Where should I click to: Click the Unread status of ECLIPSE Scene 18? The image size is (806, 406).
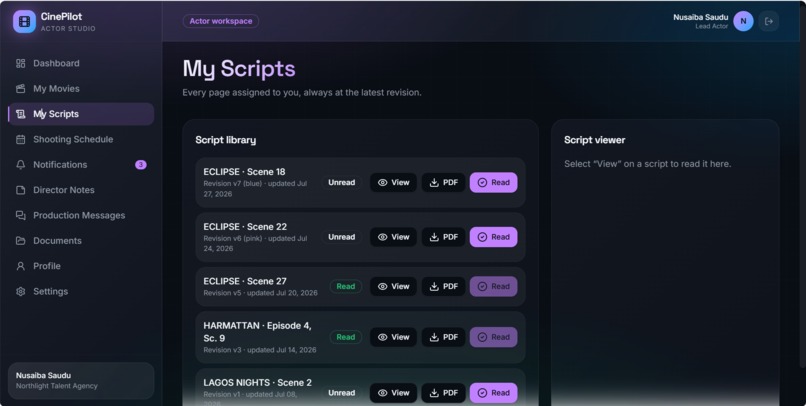(341, 182)
